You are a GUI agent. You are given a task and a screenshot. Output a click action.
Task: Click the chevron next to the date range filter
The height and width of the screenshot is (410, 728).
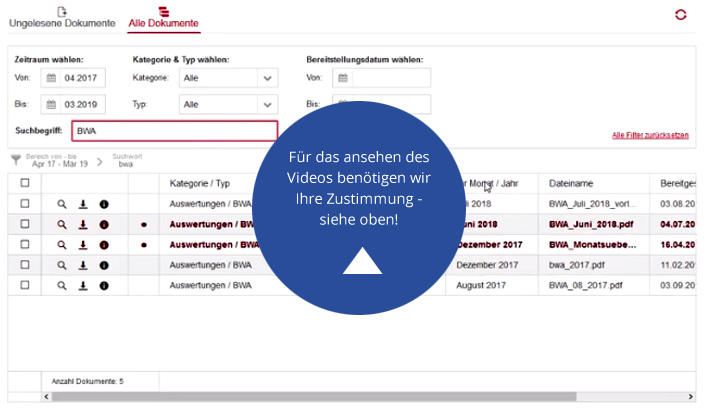(100, 161)
